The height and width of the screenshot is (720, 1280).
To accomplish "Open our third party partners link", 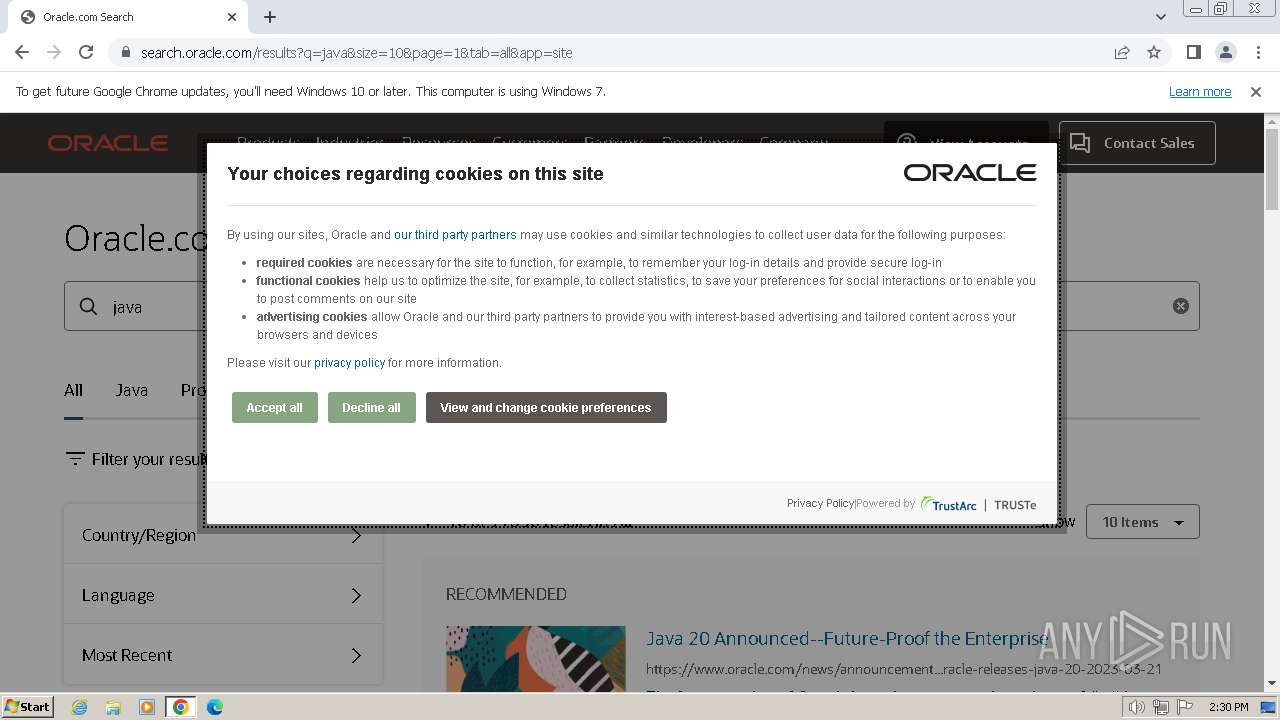I will click(455, 235).
